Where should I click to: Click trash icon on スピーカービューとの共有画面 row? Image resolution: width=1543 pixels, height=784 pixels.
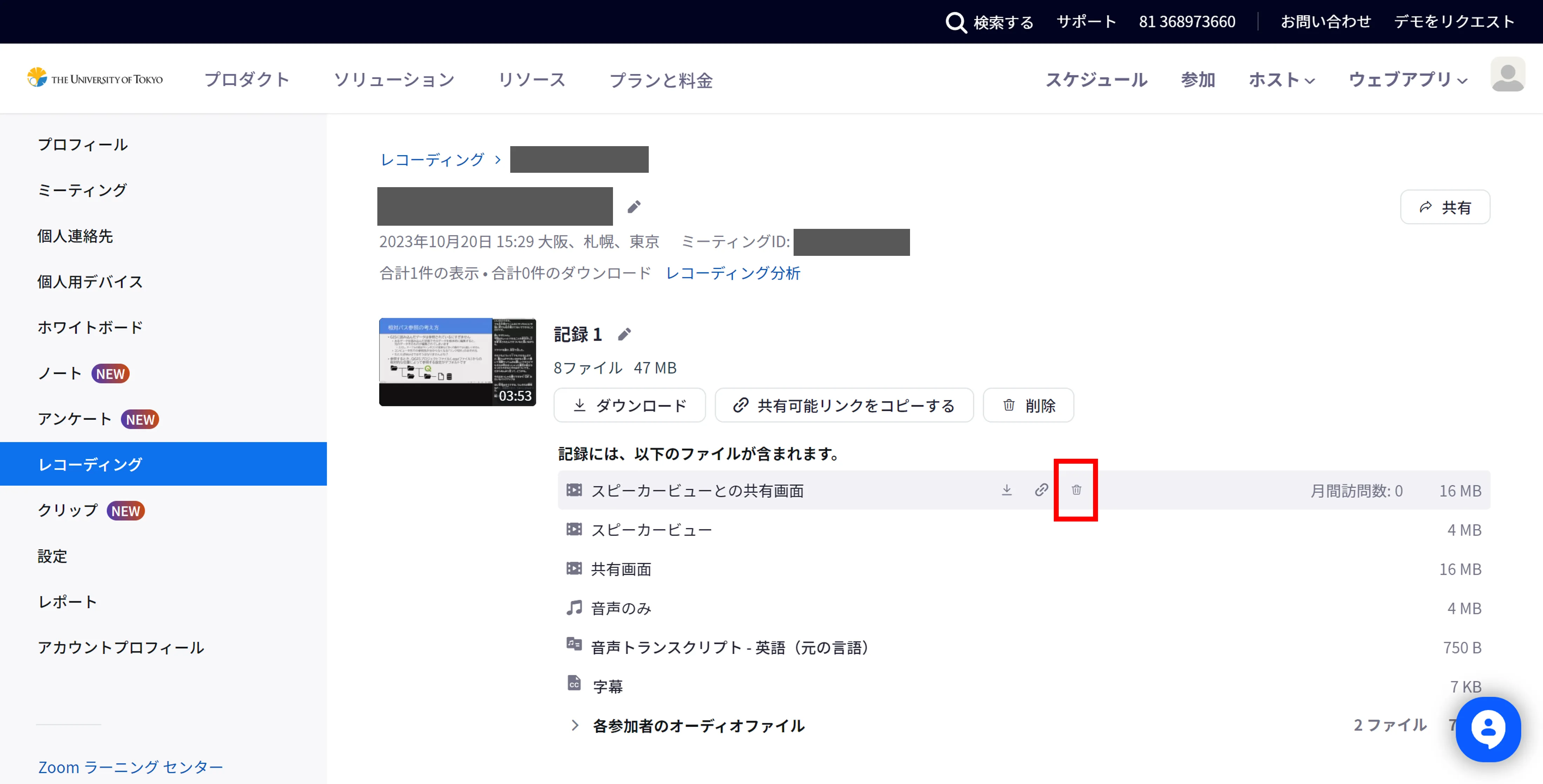click(x=1076, y=490)
